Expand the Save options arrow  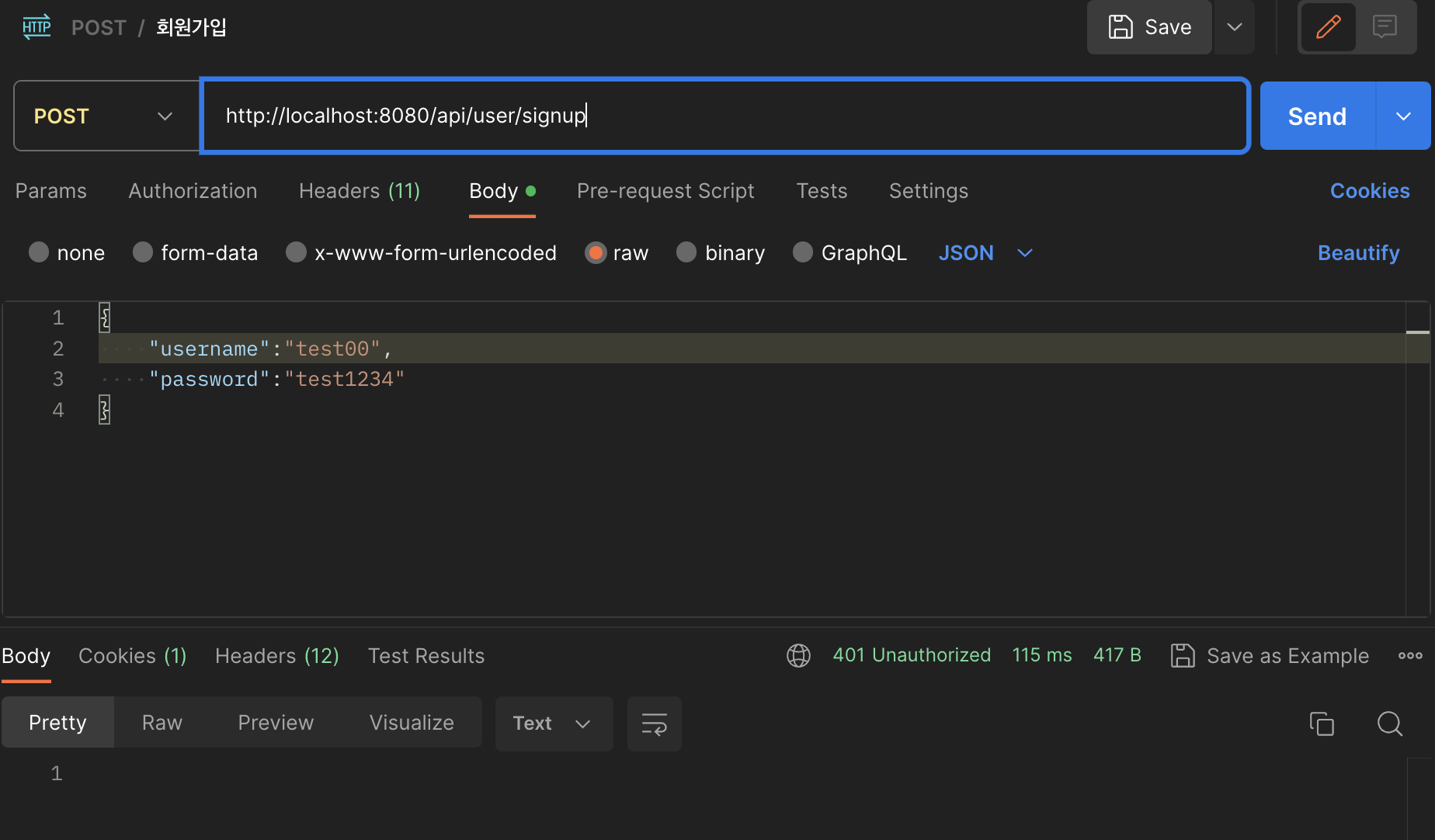point(1235,27)
